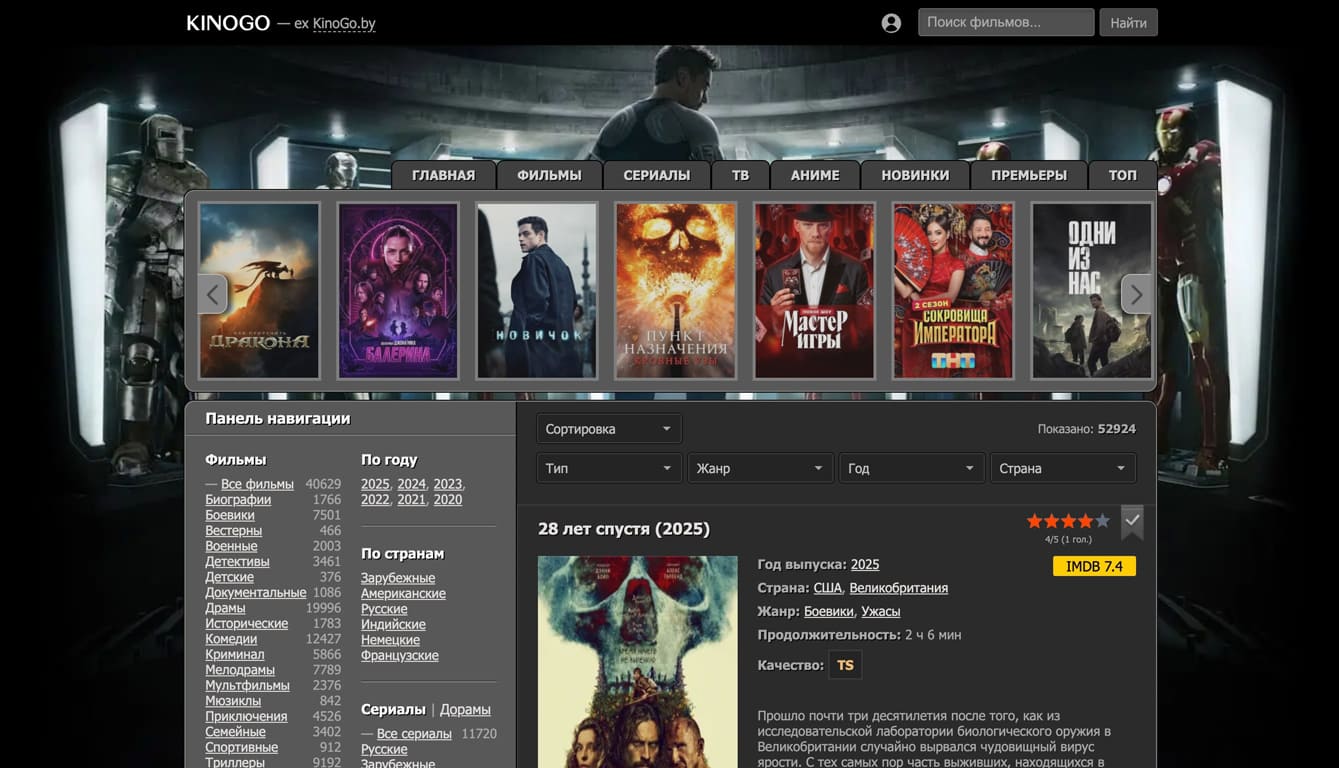The height and width of the screenshot is (768, 1339).
Task: Toggle the bookmark checkmark for 28 лет спустя
Action: click(1132, 521)
